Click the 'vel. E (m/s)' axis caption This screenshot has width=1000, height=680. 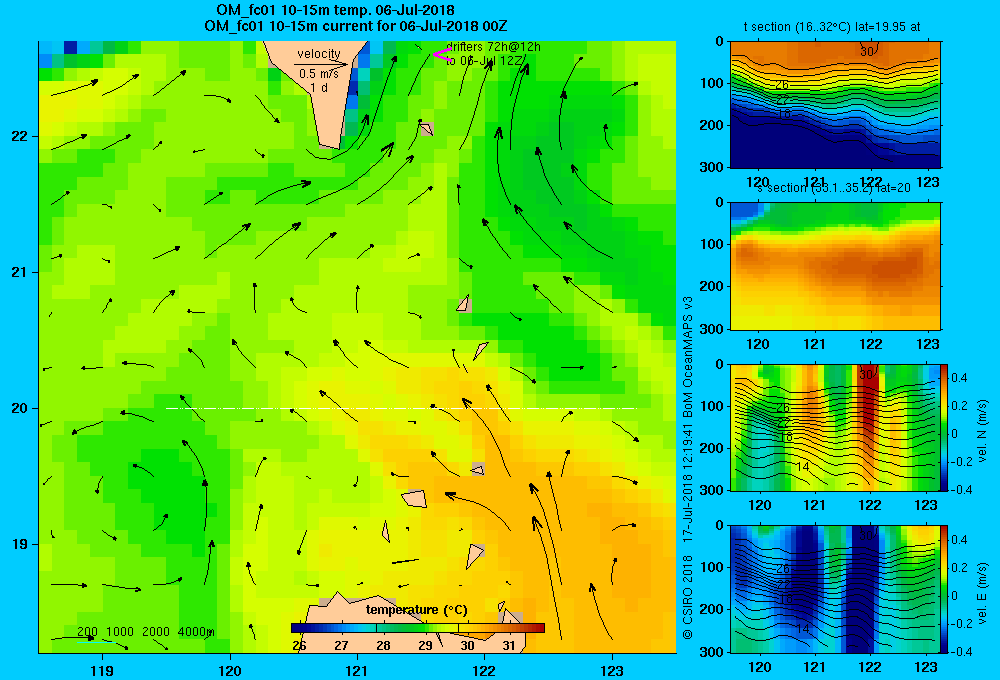(982, 593)
